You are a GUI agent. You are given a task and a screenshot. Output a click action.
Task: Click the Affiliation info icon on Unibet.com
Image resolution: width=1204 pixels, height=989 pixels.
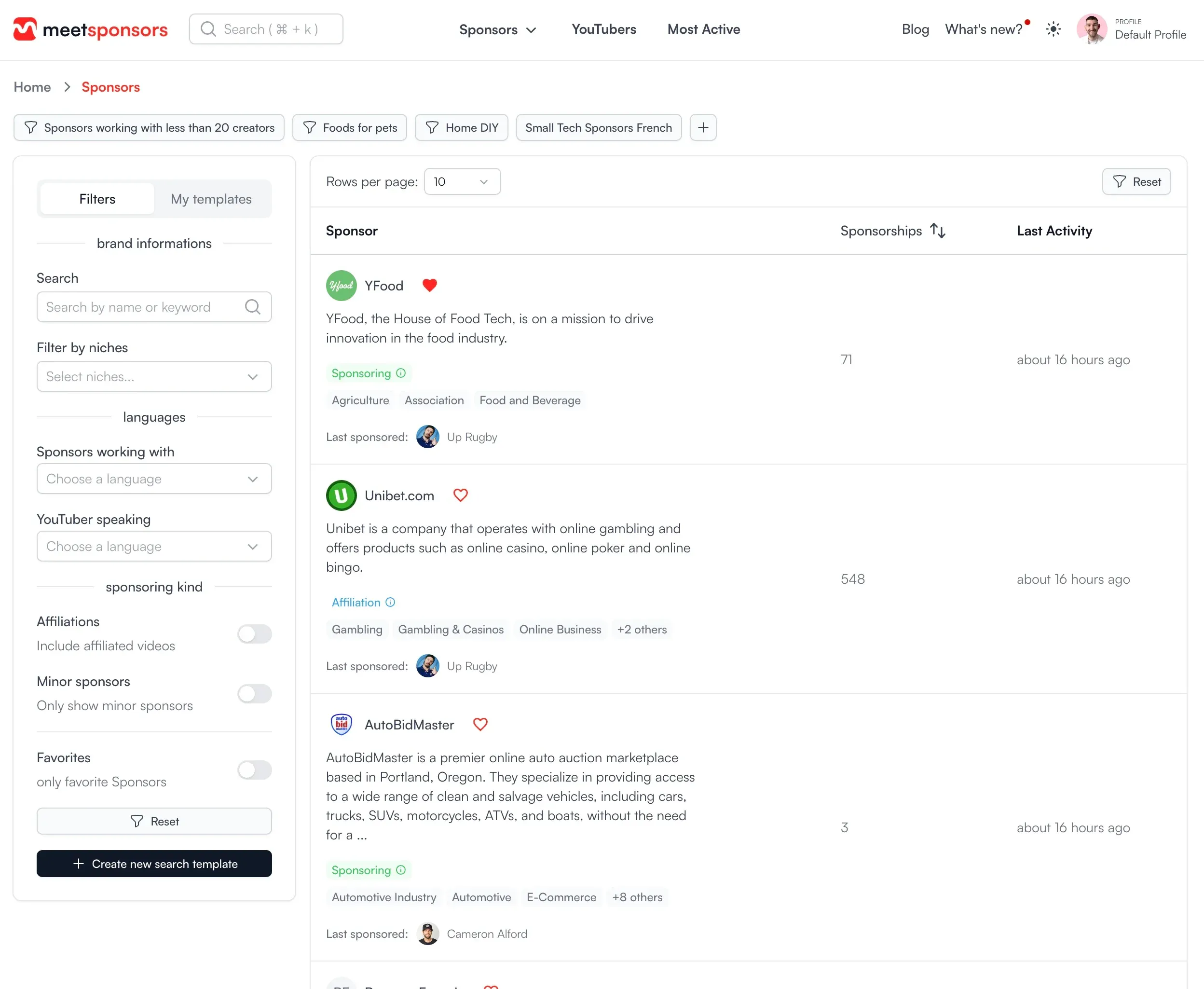[x=390, y=602]
